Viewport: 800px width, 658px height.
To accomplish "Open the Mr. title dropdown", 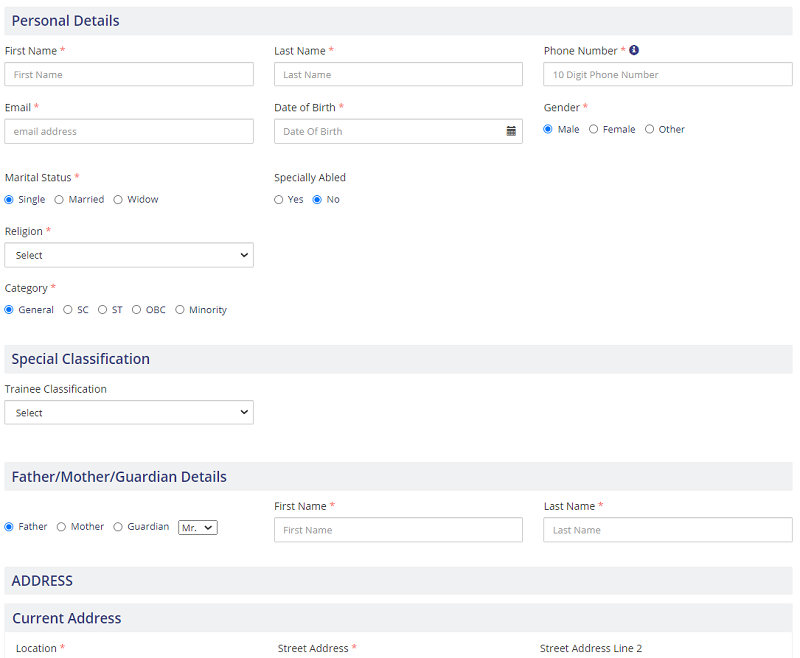I will point(198,527).
